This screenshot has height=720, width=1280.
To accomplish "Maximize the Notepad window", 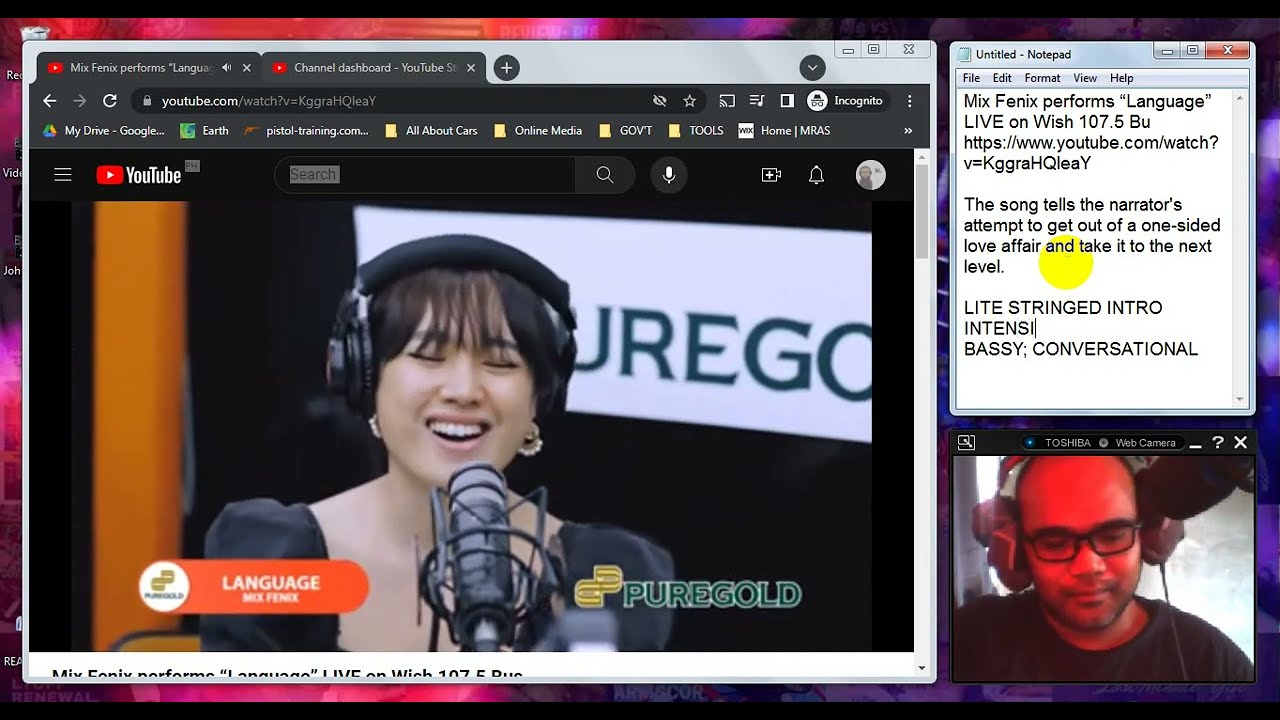I will point(1192,50).
